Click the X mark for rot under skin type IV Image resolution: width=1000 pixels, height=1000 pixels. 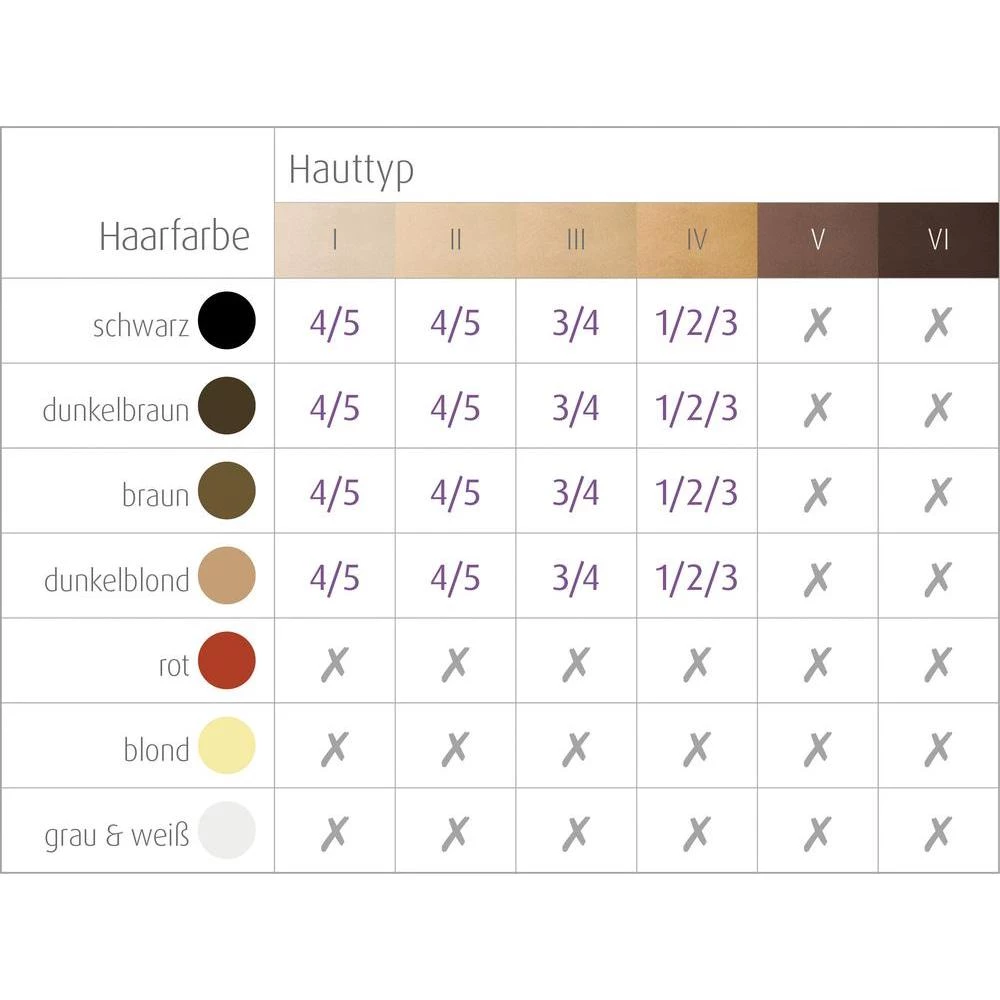click(x=697, y=663)
